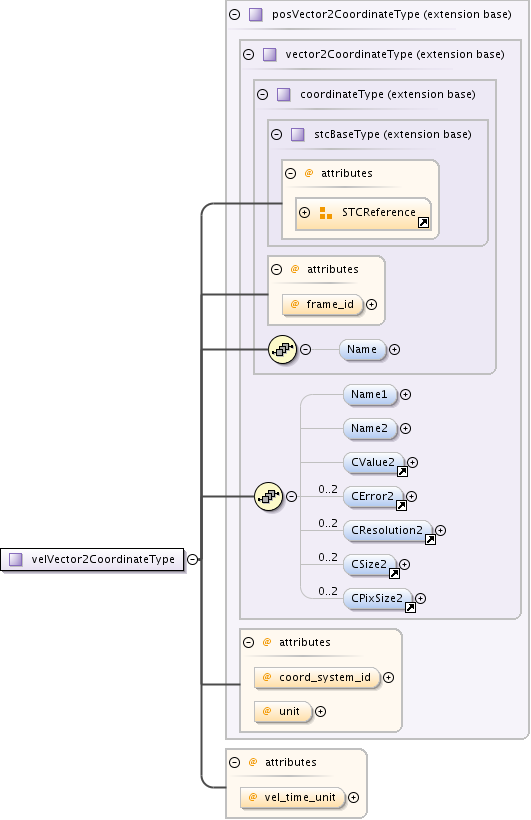Select the velVector2CoordinateType root type box
The image size is (531, 820).
click(92, 560)
